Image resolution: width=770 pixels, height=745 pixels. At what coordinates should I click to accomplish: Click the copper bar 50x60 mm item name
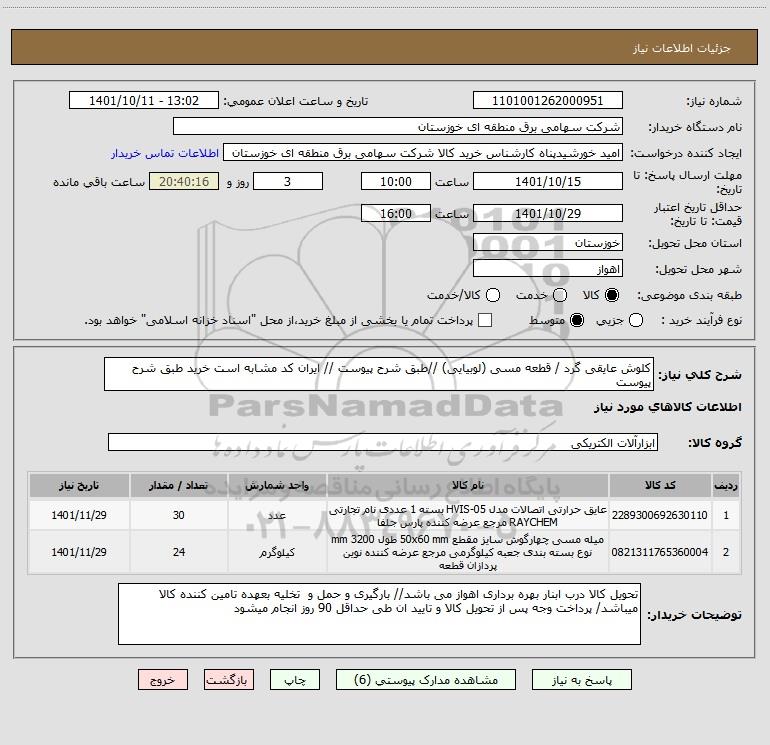(x=468, y=552)
